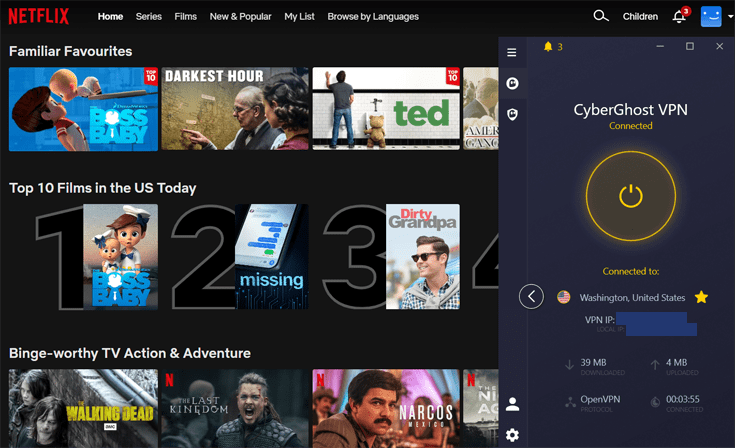Open Netflix notifications bell
This screenshot has height=448, width=735.
point(679,16)
